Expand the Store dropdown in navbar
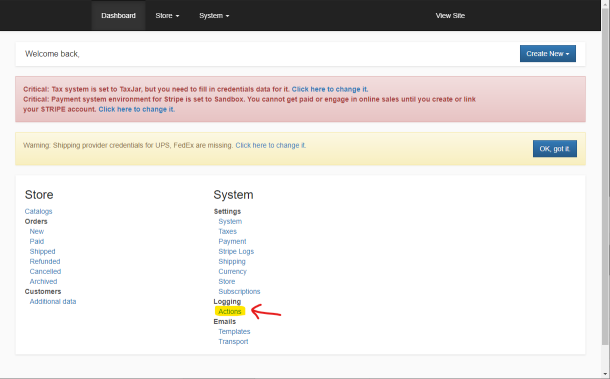The width and height of the screenshot is (610, 379). click(x=167, y=16)
